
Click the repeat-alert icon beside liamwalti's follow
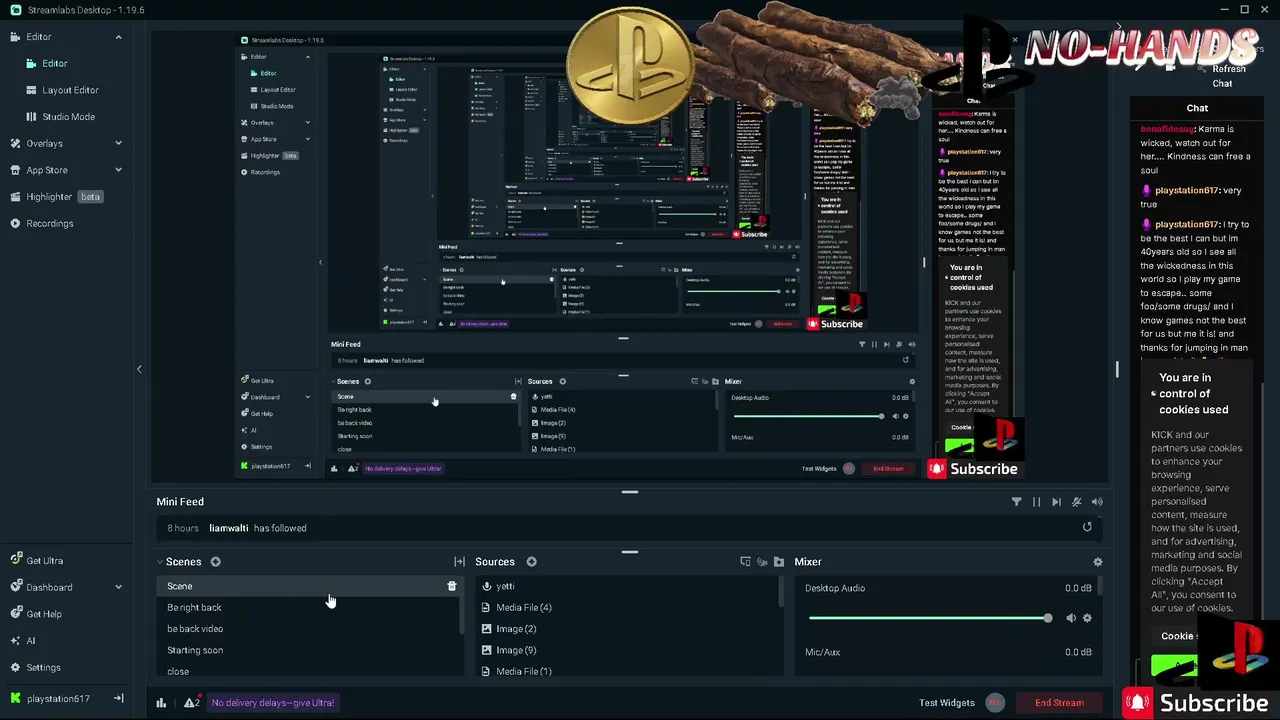[1087, 527]
